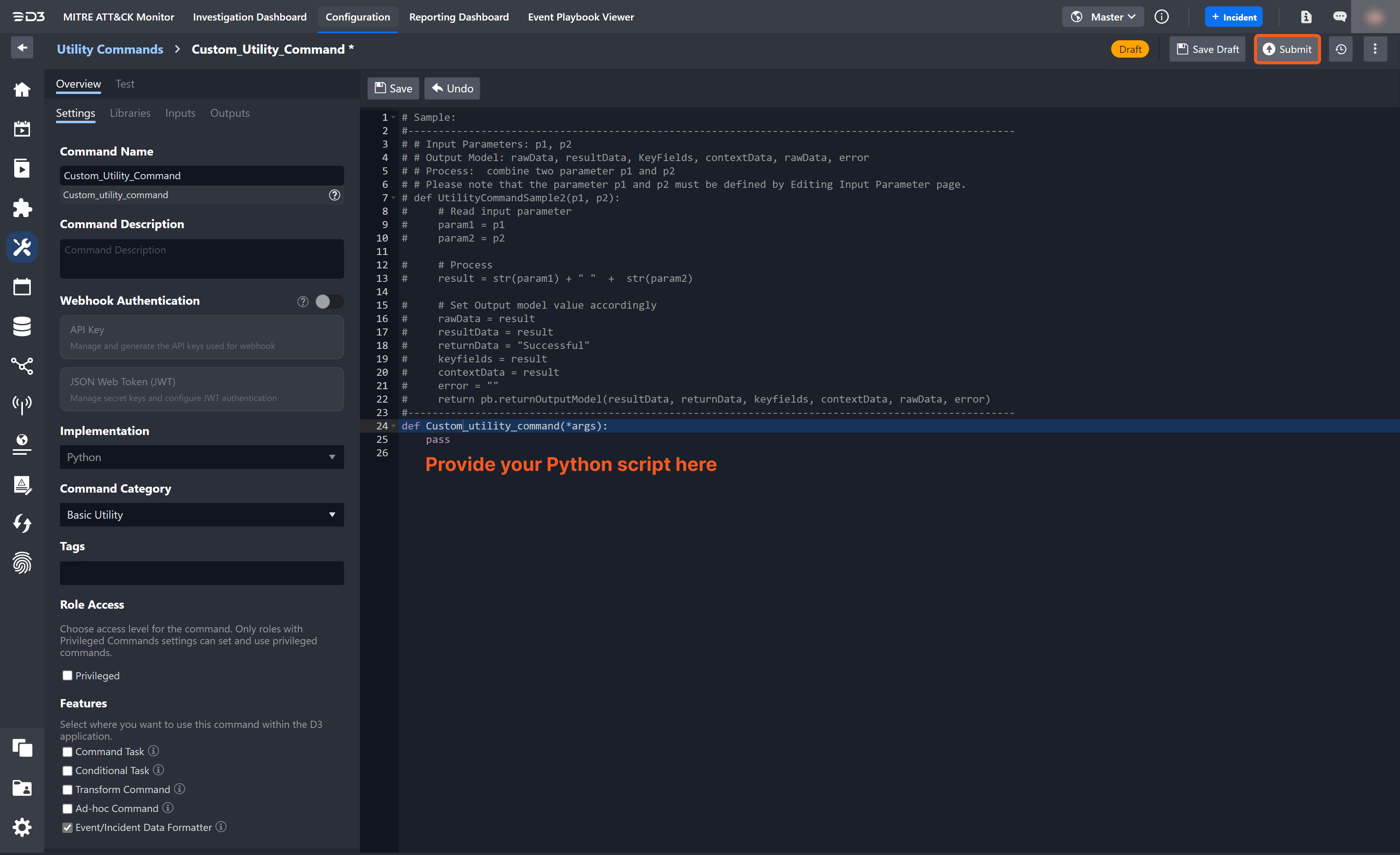
Task: Click the Undo button in editor toolbar
Action: click(451, 88)
